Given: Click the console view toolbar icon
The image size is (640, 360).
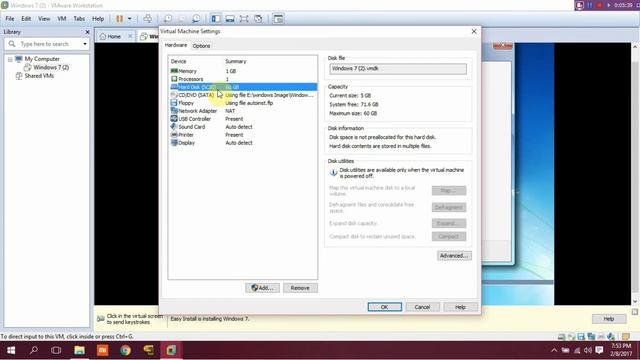Looking at the screenshot, I should point(278,19).
